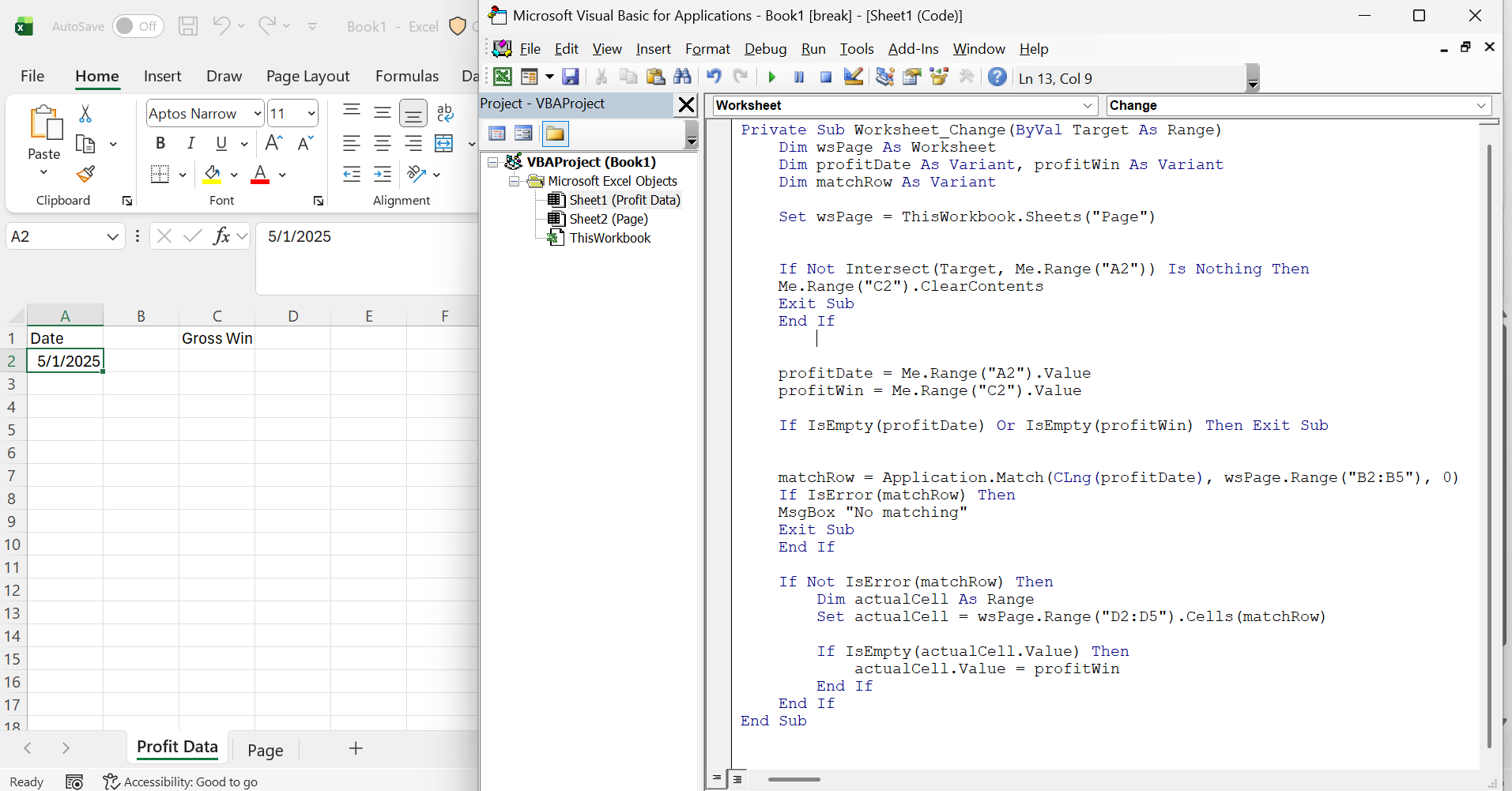Open Clipboard group dialog launcher
This screenshot has width=1512, height=791.
click(x=127, y=201)
